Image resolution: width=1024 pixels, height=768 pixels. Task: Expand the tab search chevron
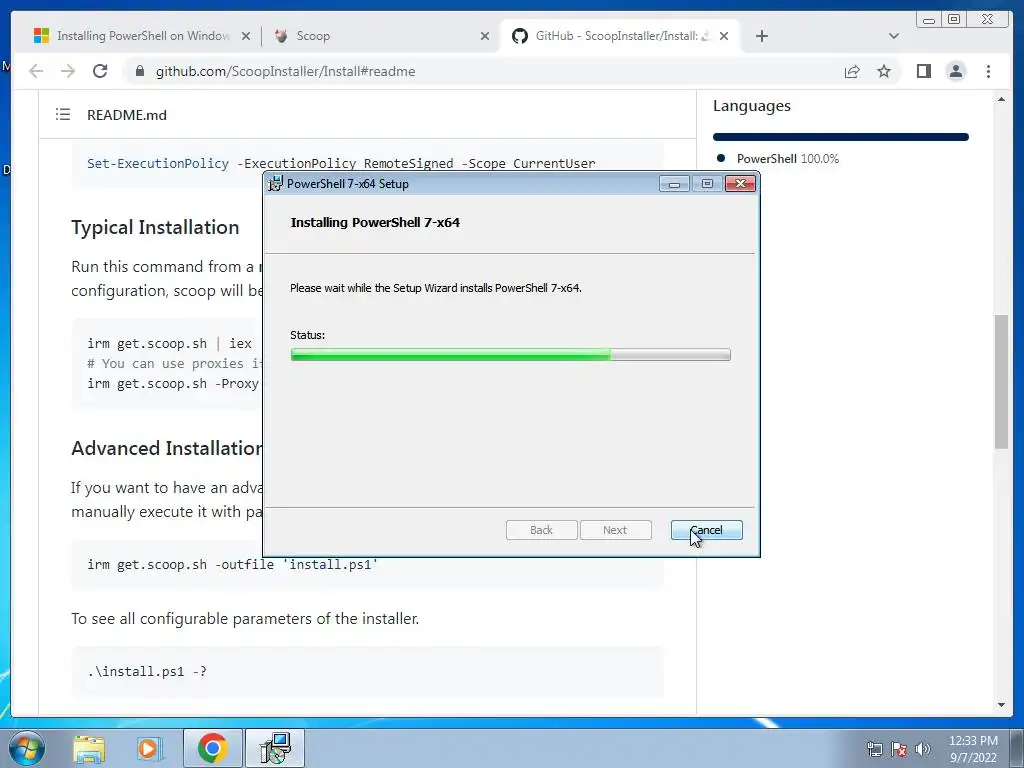point(894,36)
